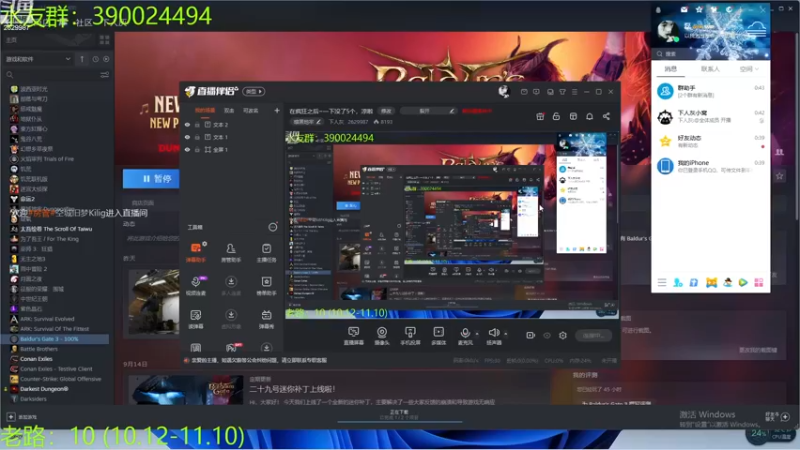
Task: Open the 弹幕助手 tool
Action: click(196, 252)
